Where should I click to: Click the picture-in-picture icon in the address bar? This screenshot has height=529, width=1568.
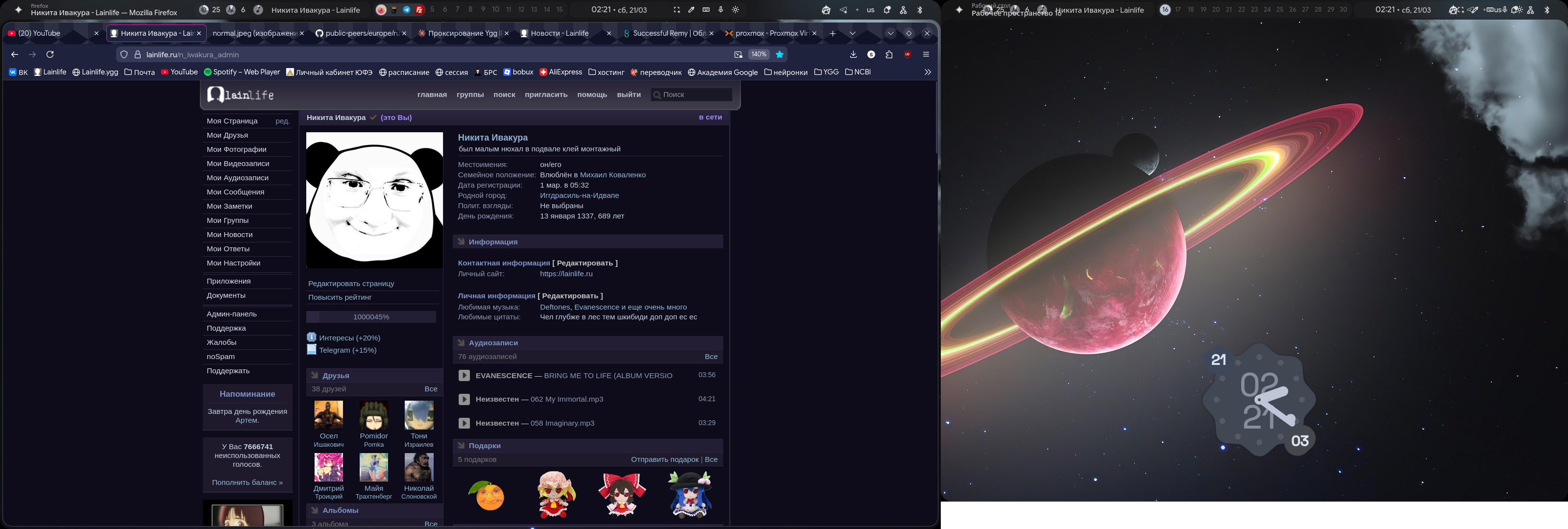pos(738,55)
